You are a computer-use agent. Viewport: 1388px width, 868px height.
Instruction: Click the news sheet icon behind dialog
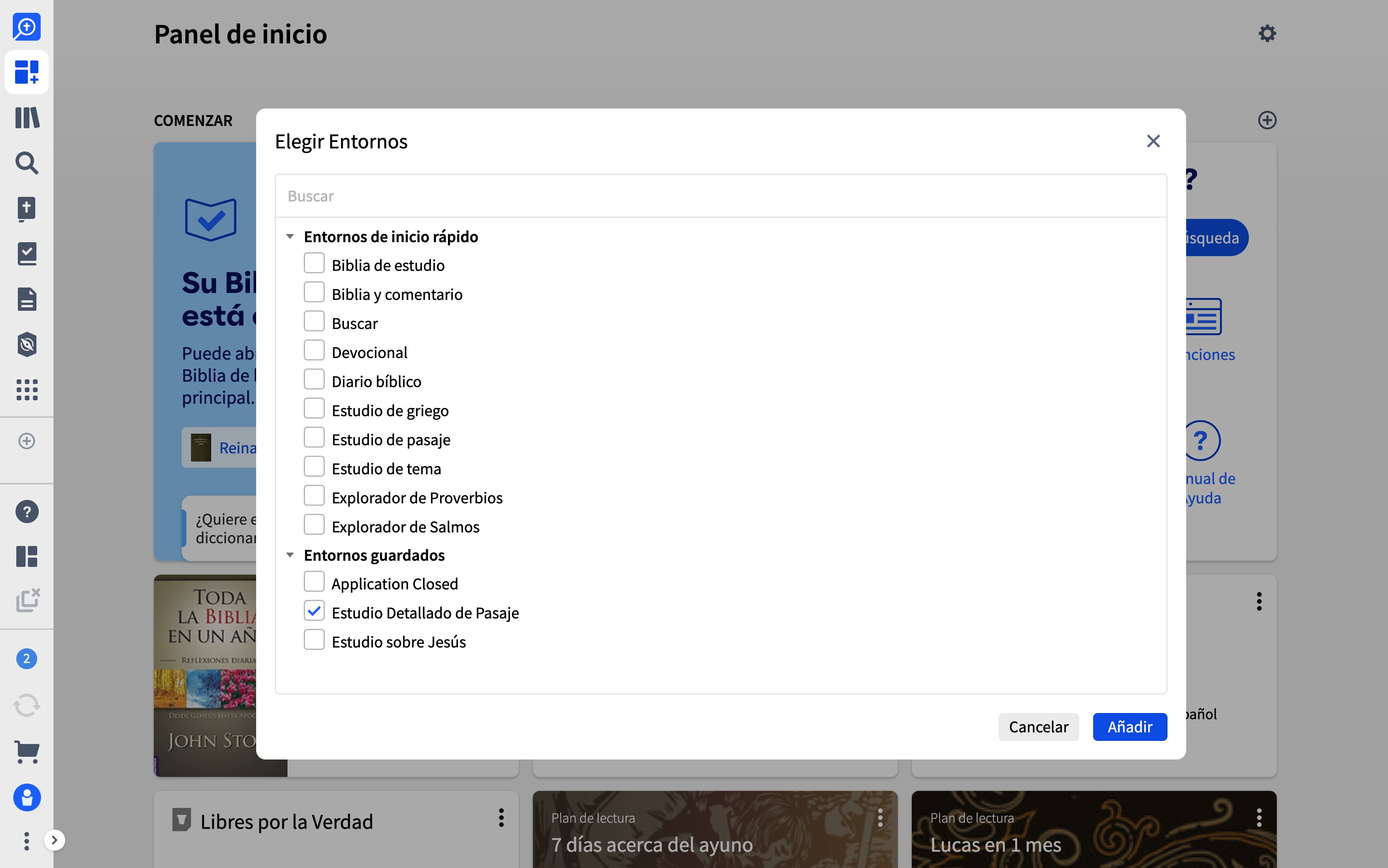pos(1203,316)
